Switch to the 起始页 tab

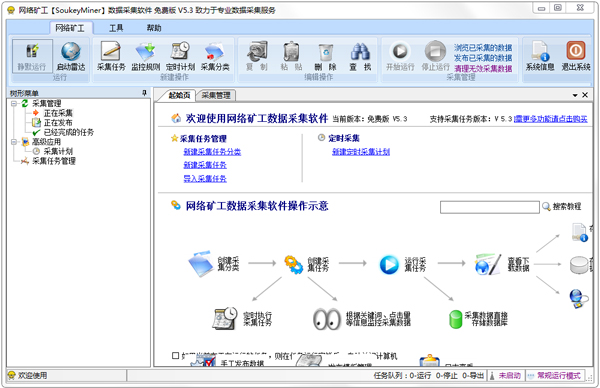click(x=179, y=96)
